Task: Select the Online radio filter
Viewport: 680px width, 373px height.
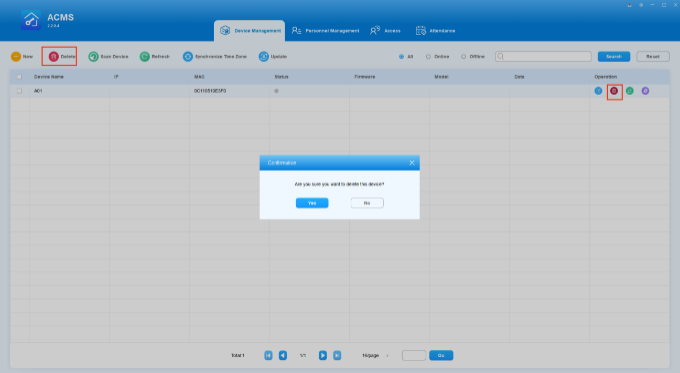Action: tap(428, 57)
